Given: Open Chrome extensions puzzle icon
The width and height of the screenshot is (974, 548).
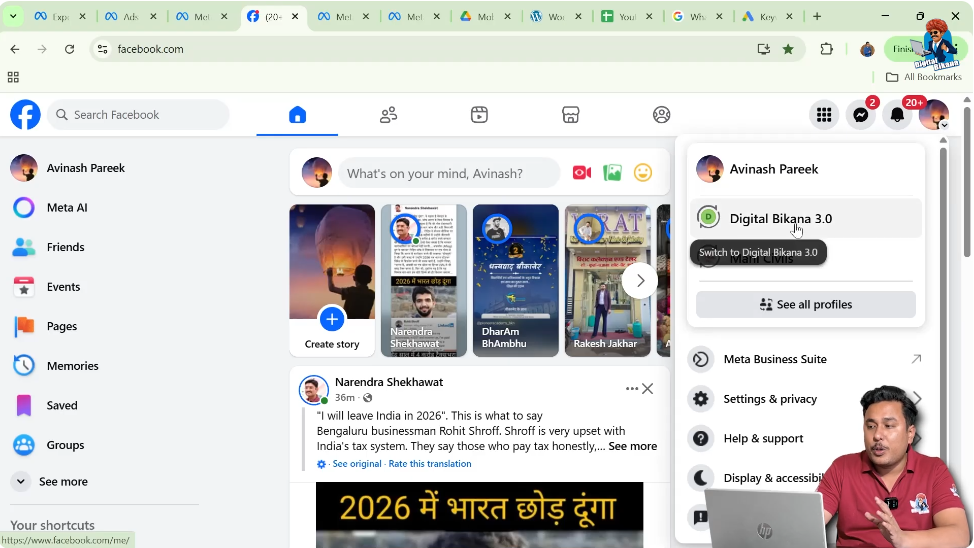Looking at the screenshot, I should 826,49.
